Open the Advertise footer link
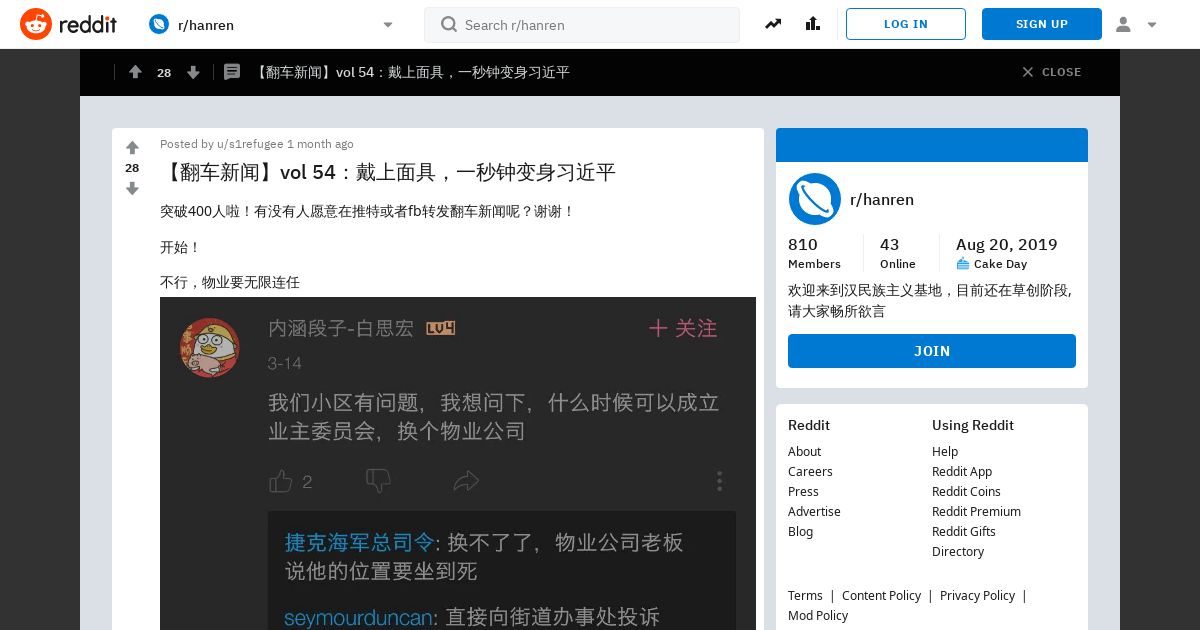The height and width of the screenshot is (630, 1200). point(814,511)
